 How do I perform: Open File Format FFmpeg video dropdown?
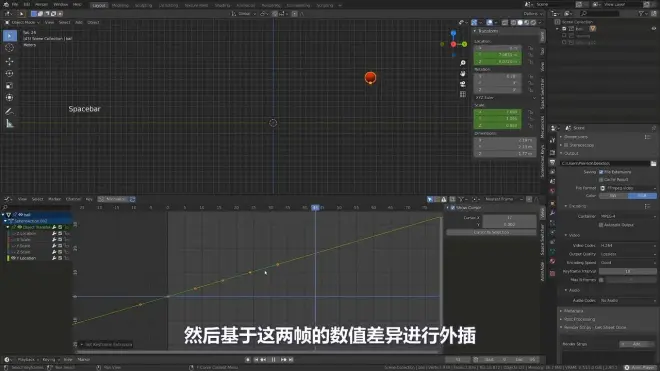coord(628,188)
